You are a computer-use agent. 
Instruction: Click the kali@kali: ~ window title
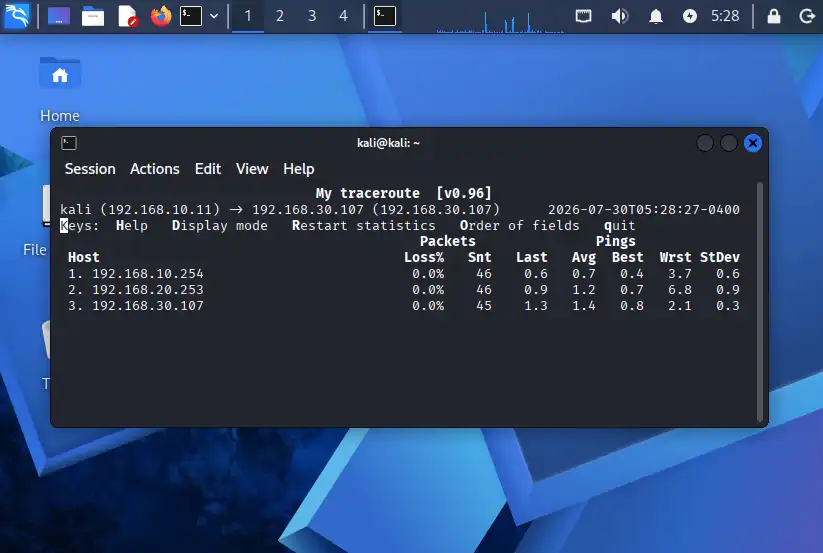(388, 143)
